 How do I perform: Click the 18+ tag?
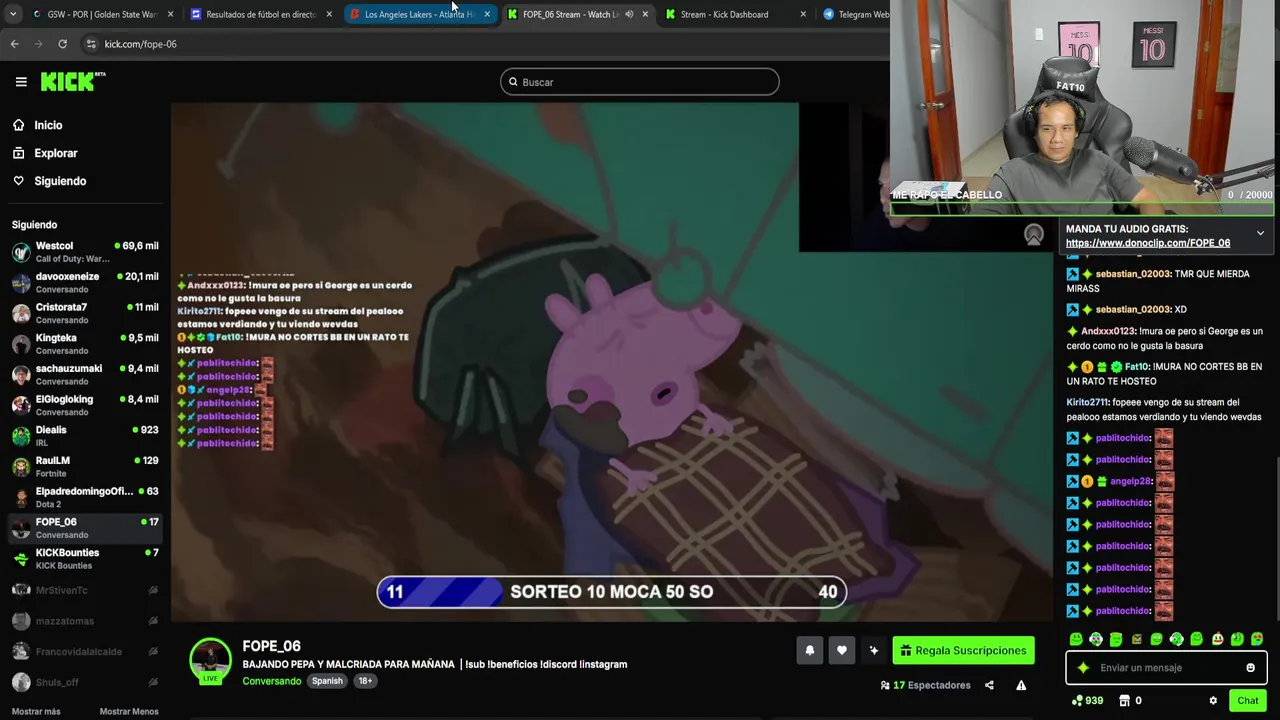[365, 681]
